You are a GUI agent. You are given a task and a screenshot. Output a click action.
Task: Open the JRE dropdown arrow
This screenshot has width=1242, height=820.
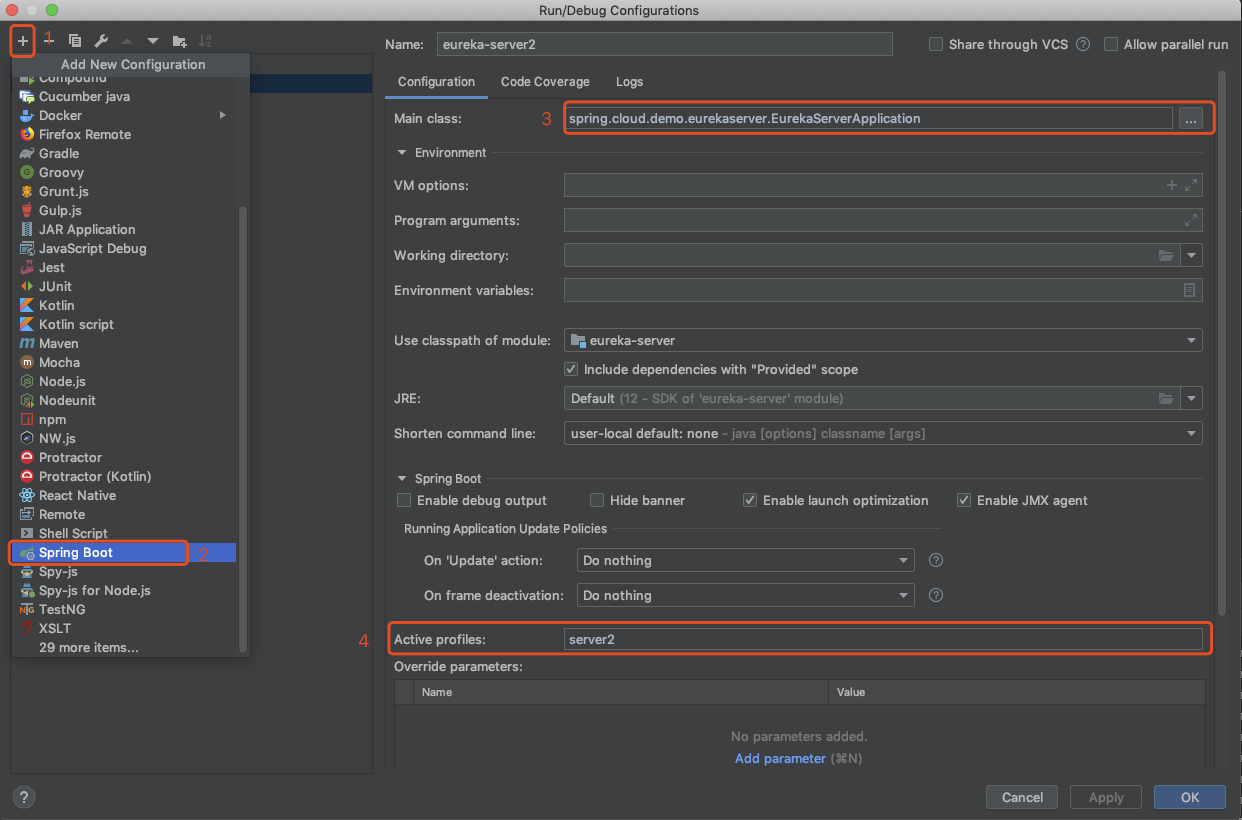pos(1192,399)
